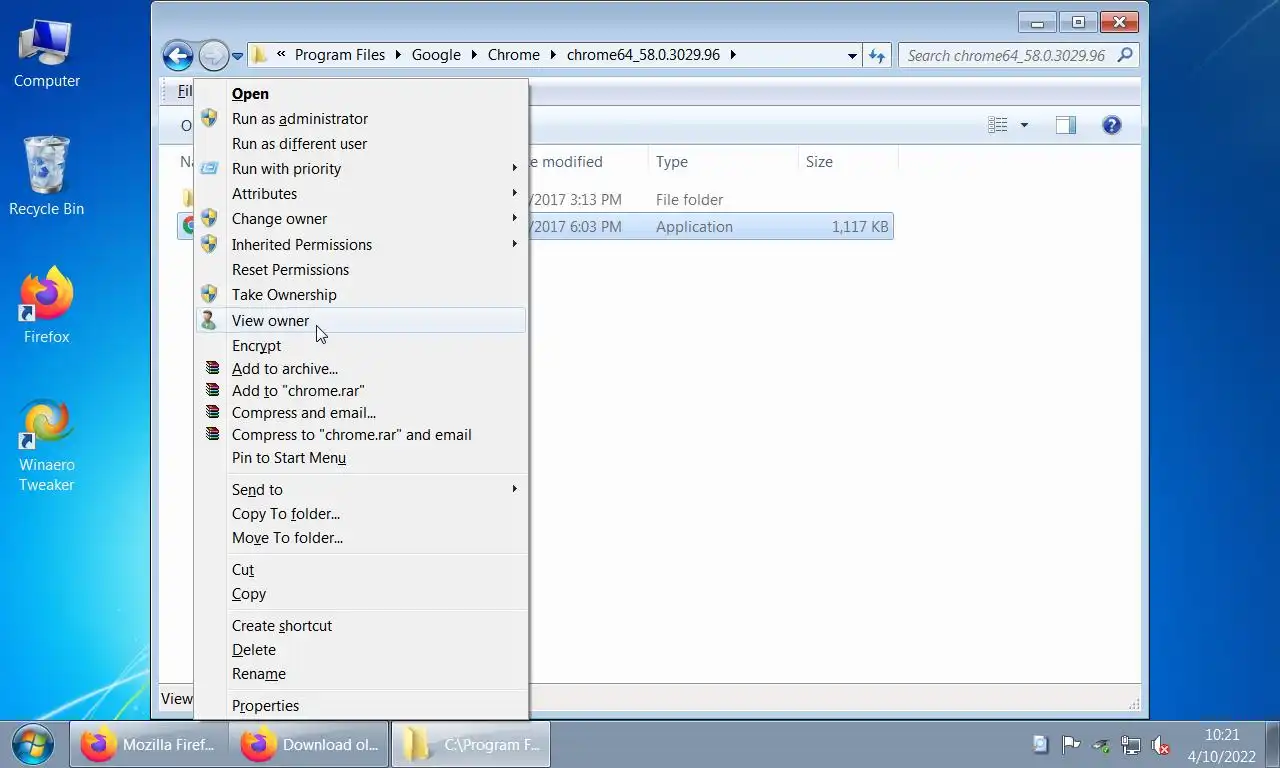Open the address bar history dropdown
Image resolution: width=1280 pixels, height=768 pixels.
(x=852, y=56)
